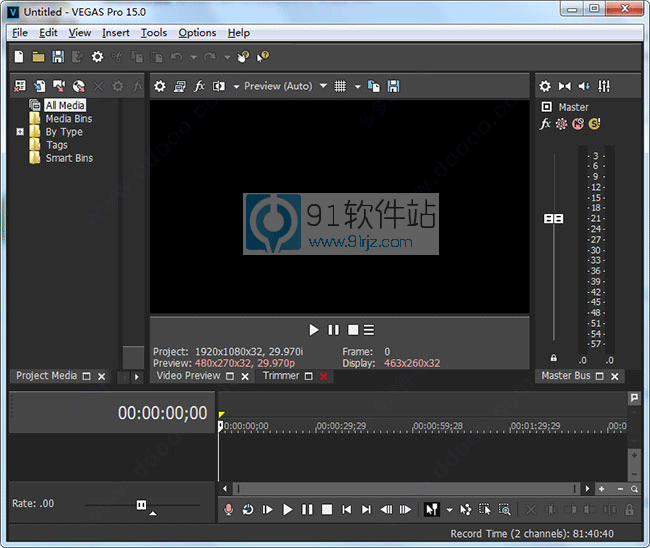The width and height of the screenshot is (650, 548).
Task: Select Media Bins in the tree
Action: pyautogui.click(x=68, y=118)
